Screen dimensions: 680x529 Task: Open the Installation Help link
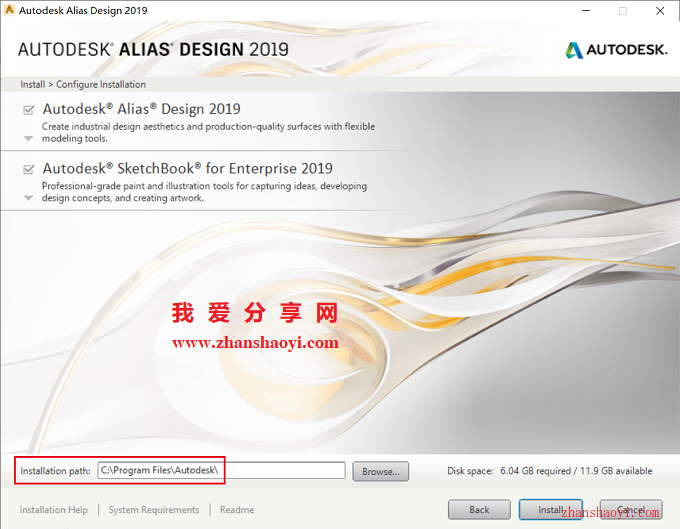point(53,510)
